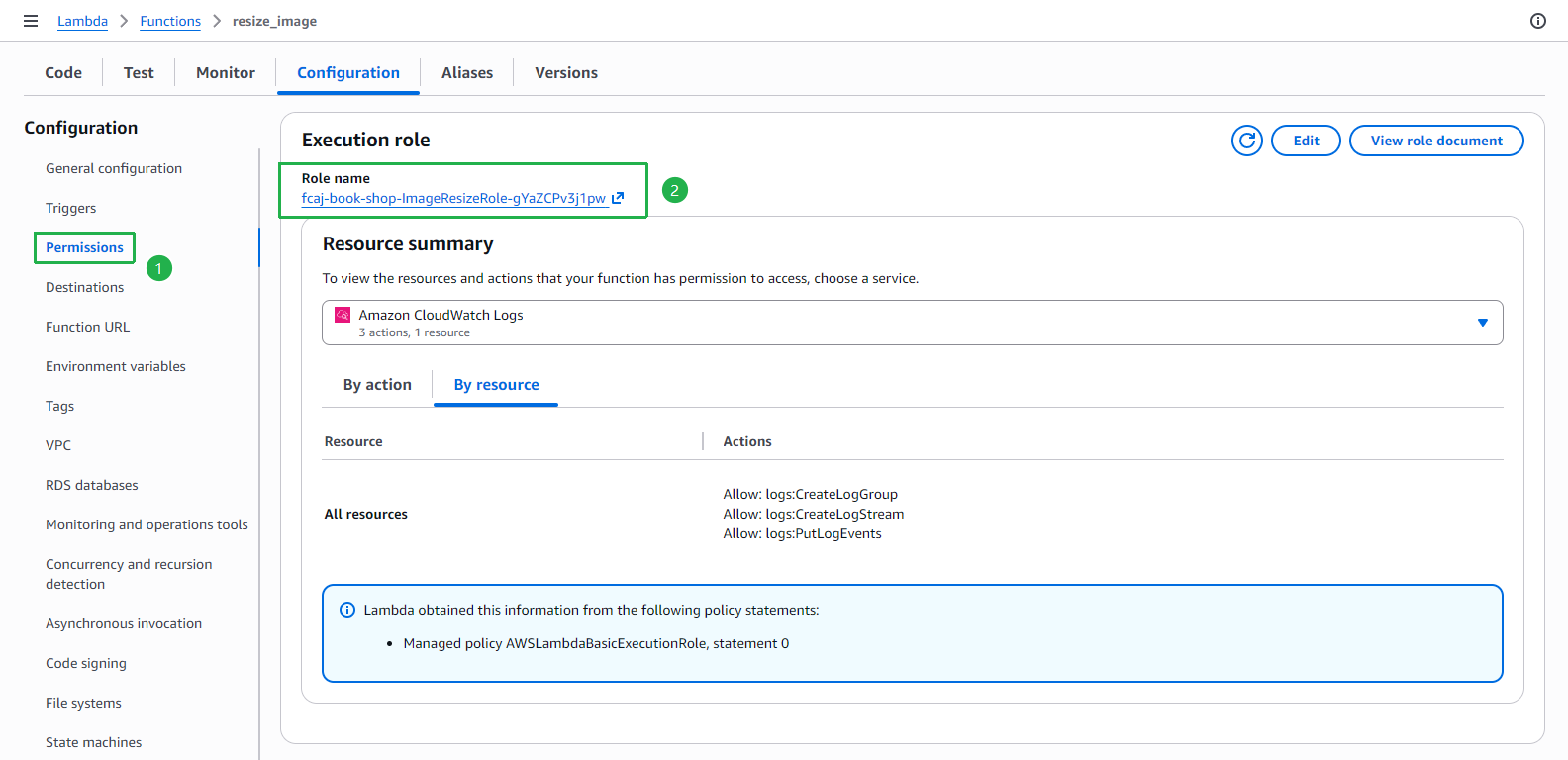
Task: Open the Amazon CloudWatch Logs dropdown
Action: [x=912, y=323]
